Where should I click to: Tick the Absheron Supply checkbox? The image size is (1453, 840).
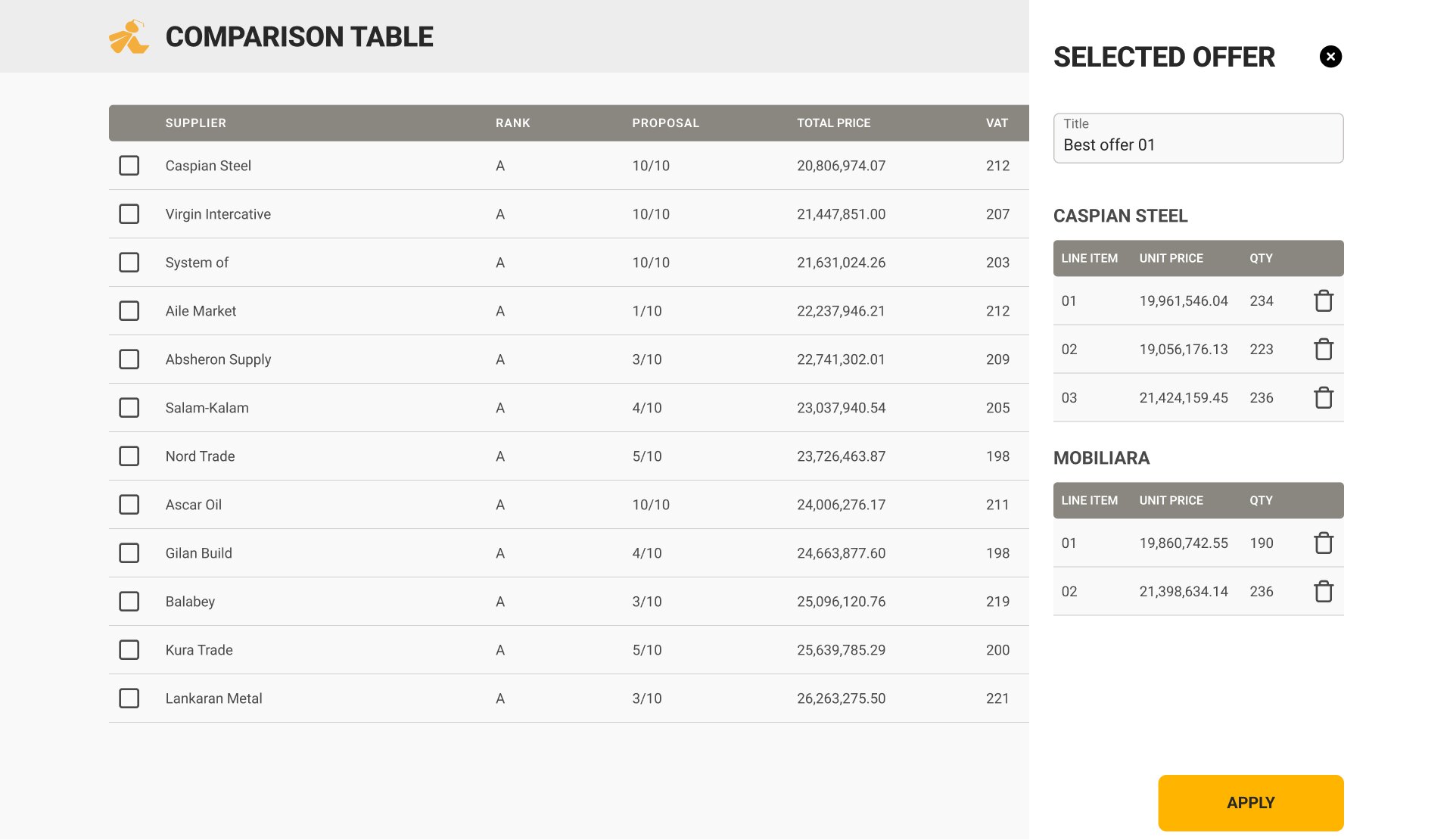coord(129,359)
